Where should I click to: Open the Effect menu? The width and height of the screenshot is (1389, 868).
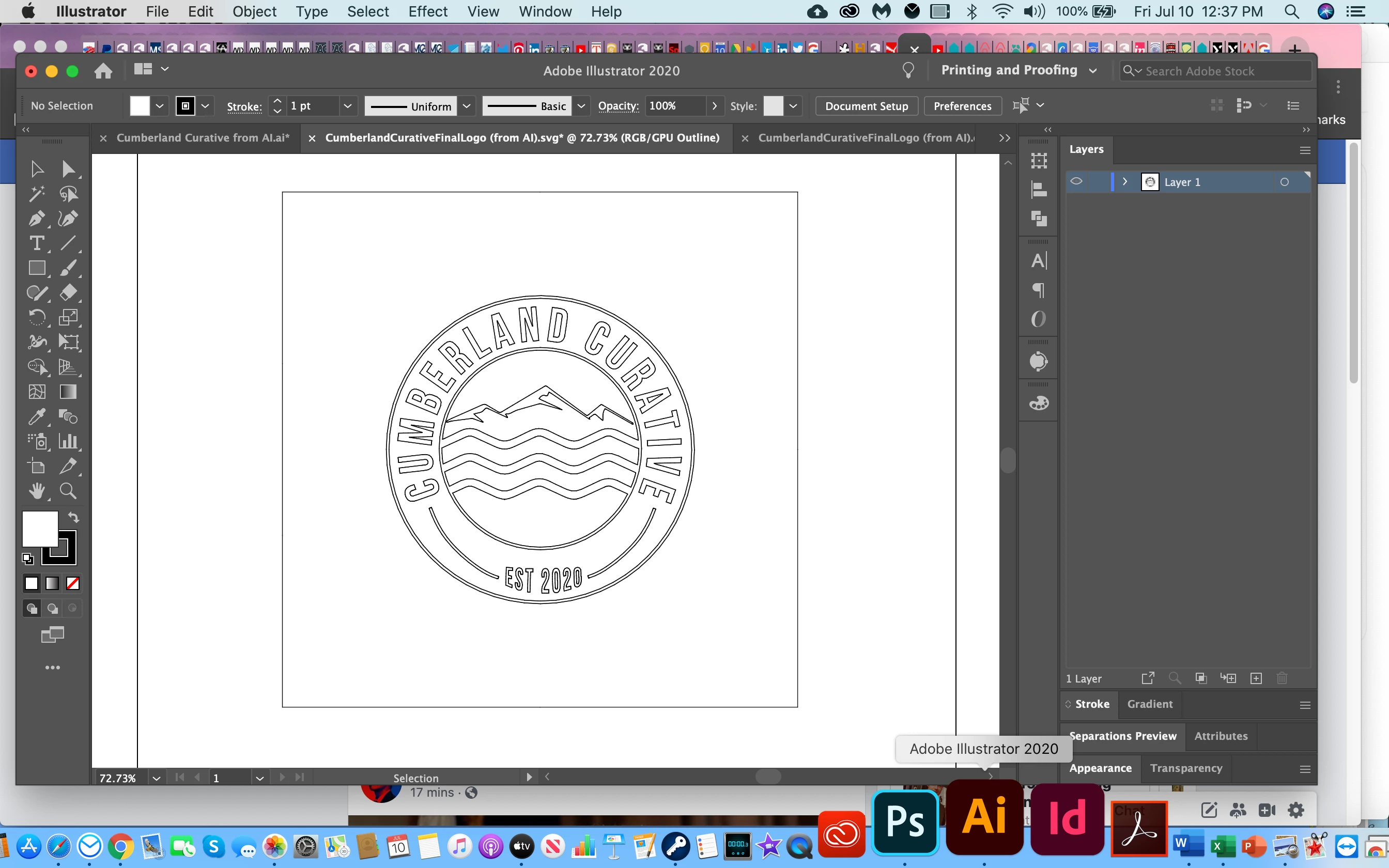428,11
